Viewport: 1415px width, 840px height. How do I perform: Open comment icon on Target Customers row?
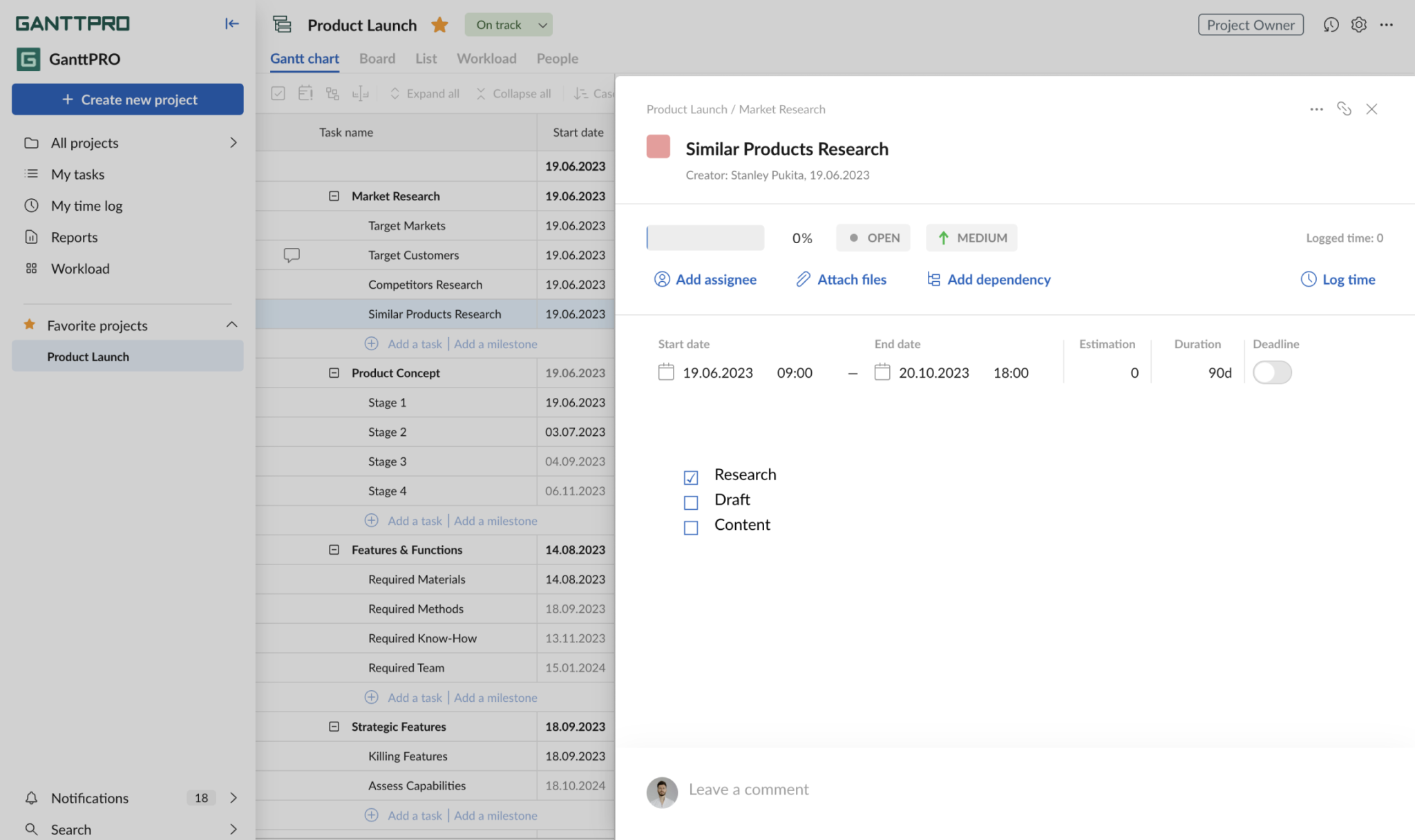(x=292, y=255)
